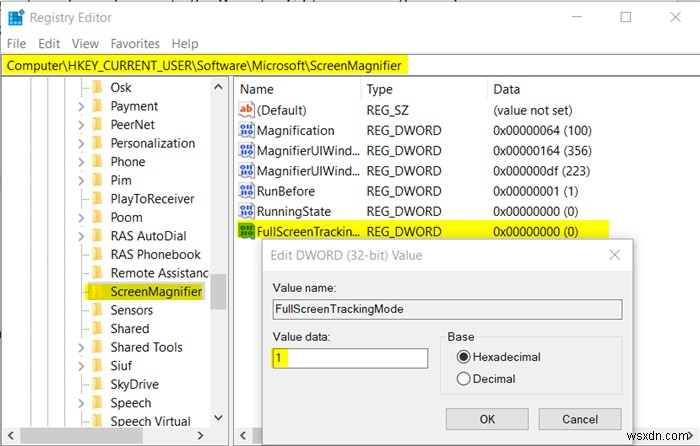
Task: Open the Edit menu
Action: click(49, 44)
